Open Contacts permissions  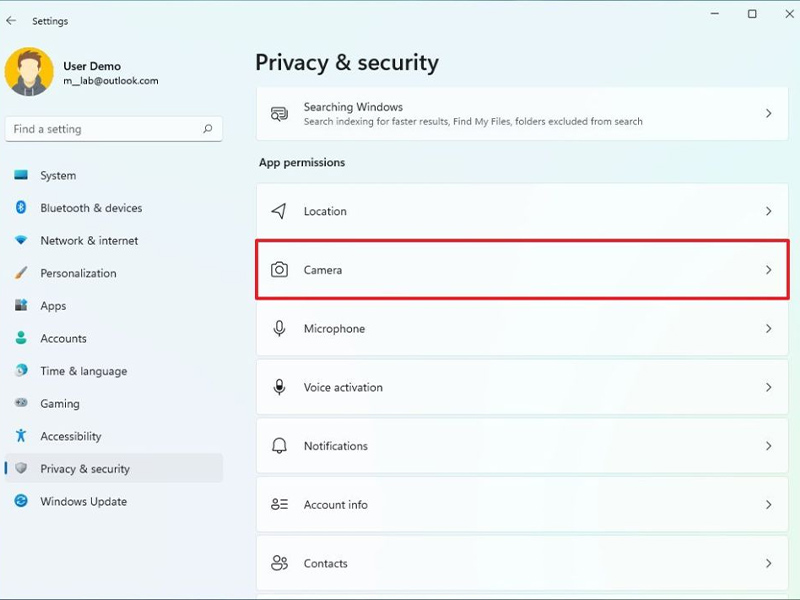[522, 563]
